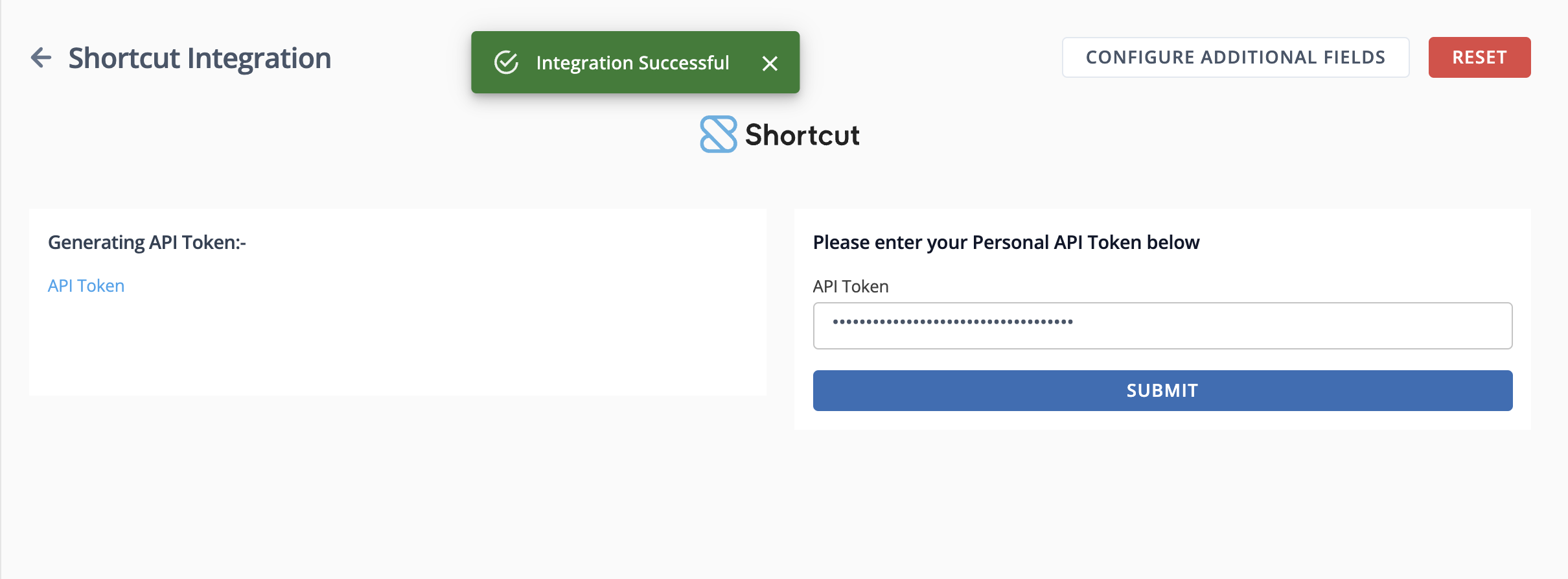Focus the masked API Token input field
Viewport: 1568px width, 579px height.
(1162, 325)
